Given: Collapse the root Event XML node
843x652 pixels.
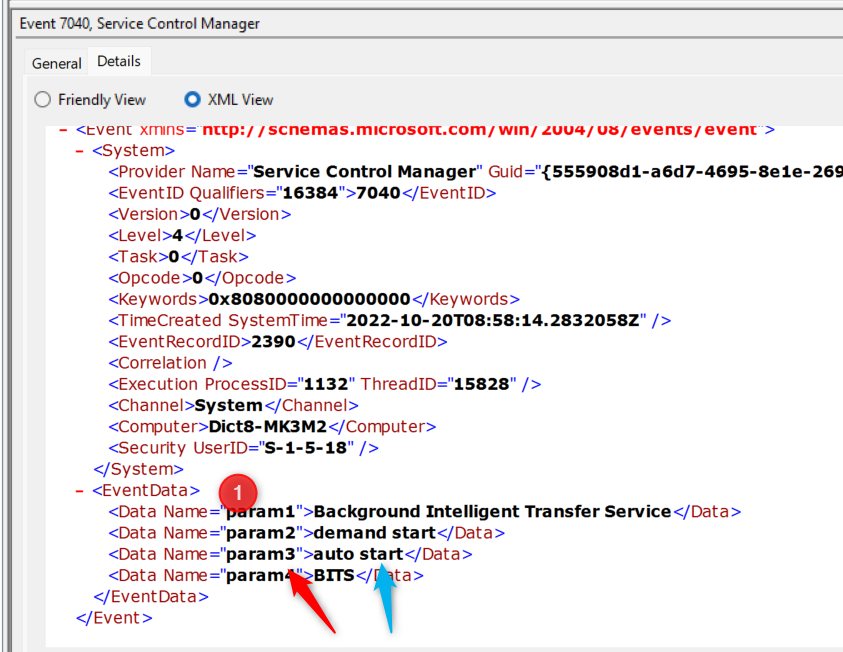Looking at the screenshot, I should (64, 129).
